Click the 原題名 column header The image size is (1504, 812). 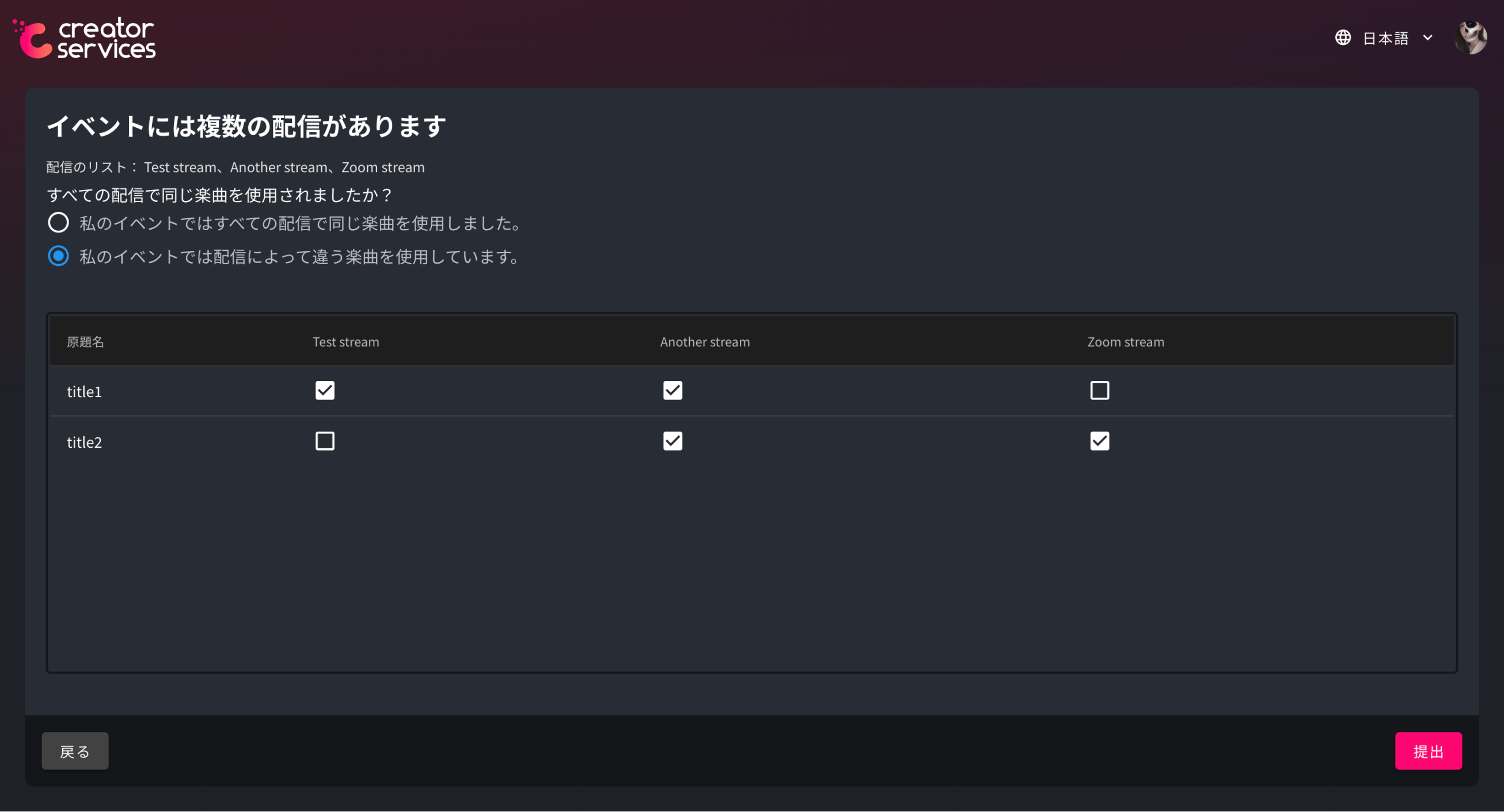[85, 342]
